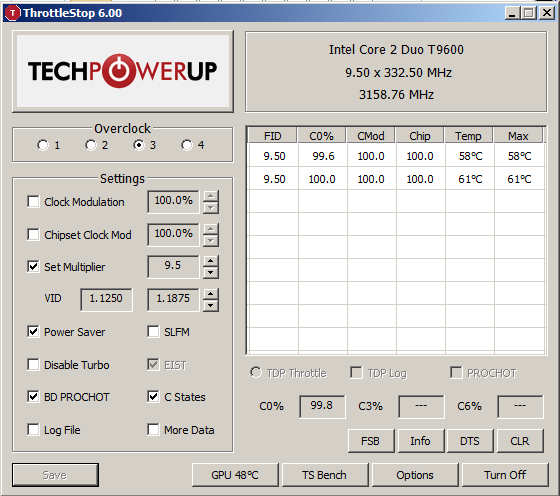Enable the Clock Modulation checkbox
Screen dimensions: 560x496
coord(33,201)
